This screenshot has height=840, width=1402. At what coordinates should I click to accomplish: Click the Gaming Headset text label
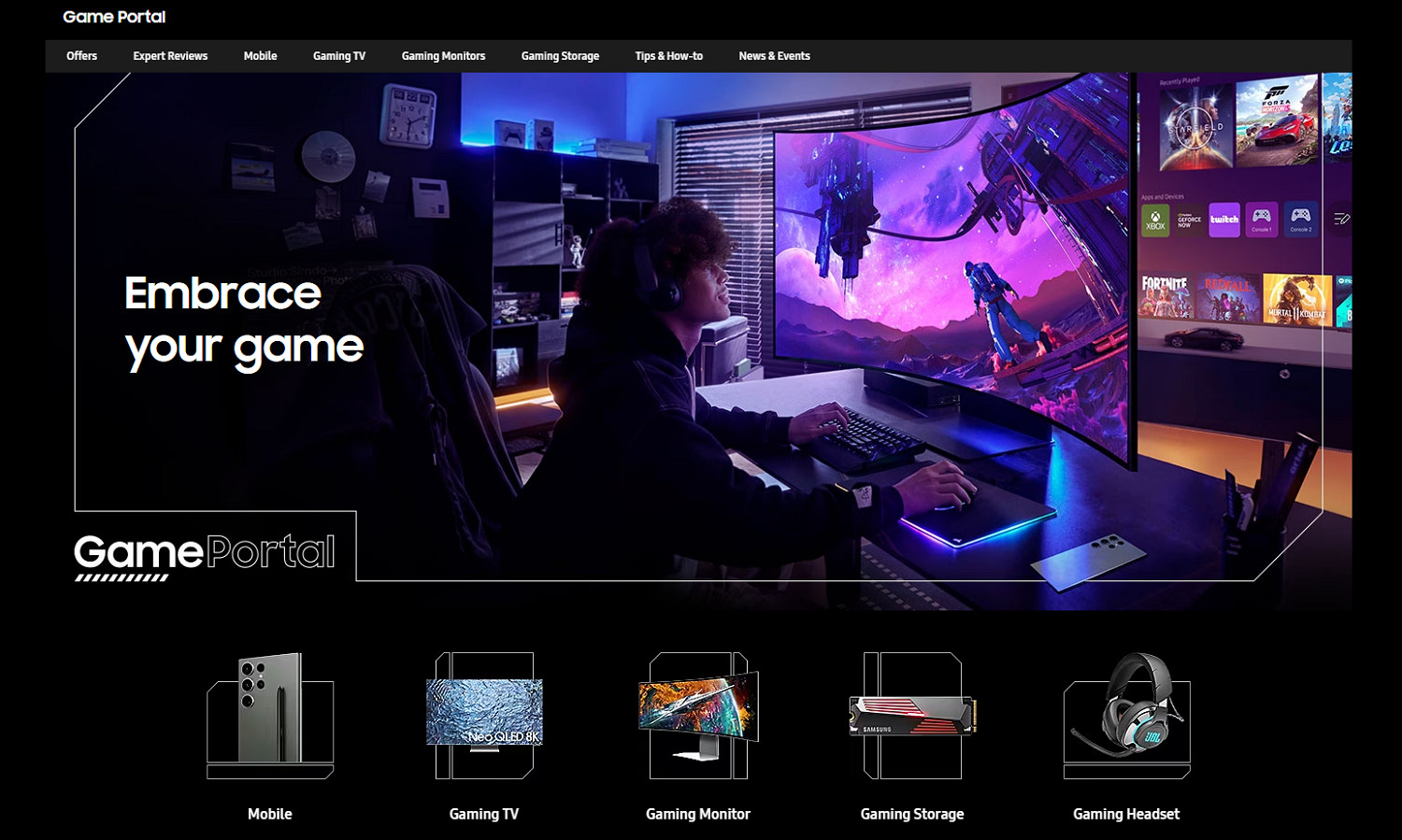point(1126,814)
